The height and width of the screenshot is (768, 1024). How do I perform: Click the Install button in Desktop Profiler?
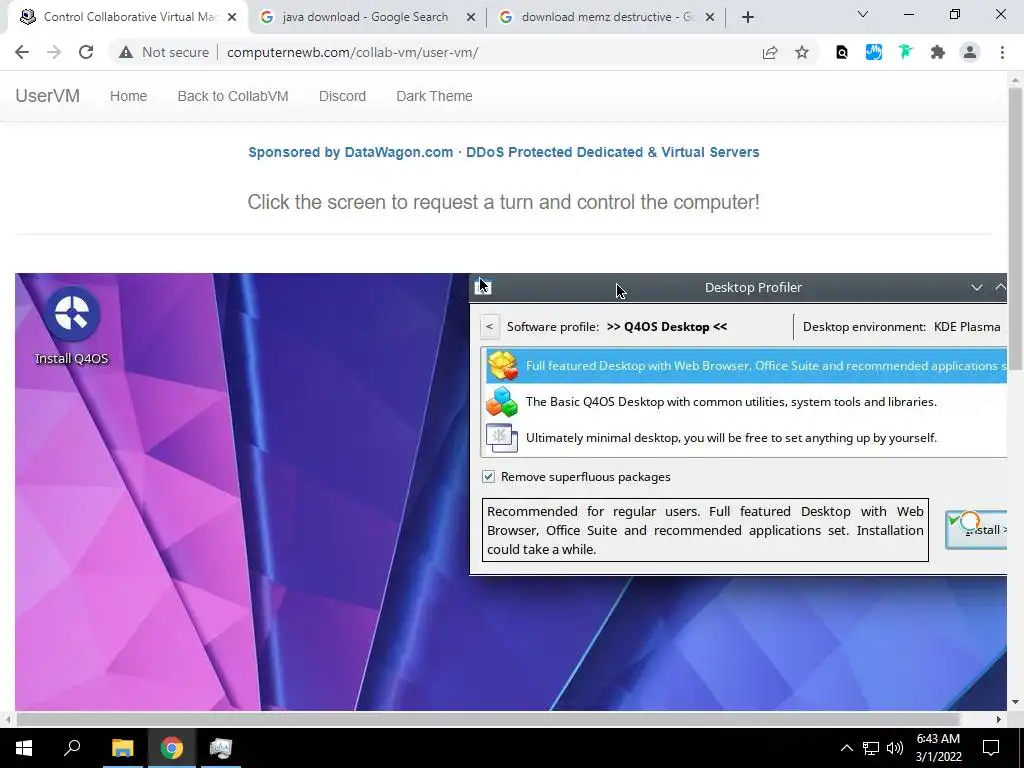pos(976,530)
